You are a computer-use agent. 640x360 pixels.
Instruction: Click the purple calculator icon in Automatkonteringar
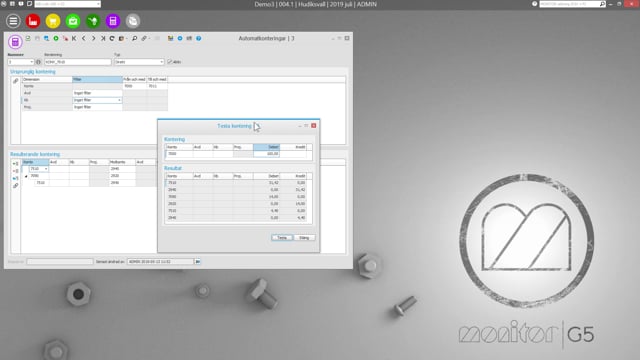click(15, 42)
